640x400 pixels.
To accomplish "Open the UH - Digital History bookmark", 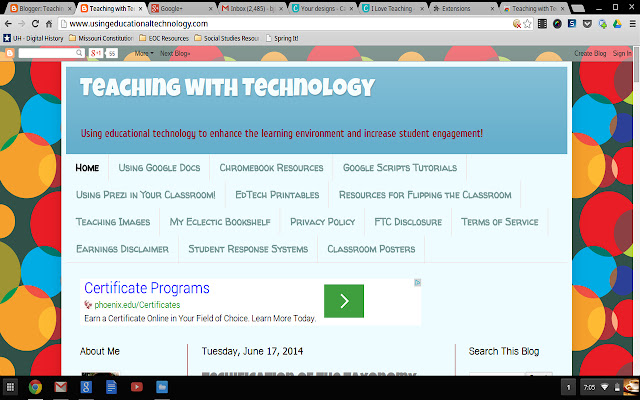I will tap(33, 38).
